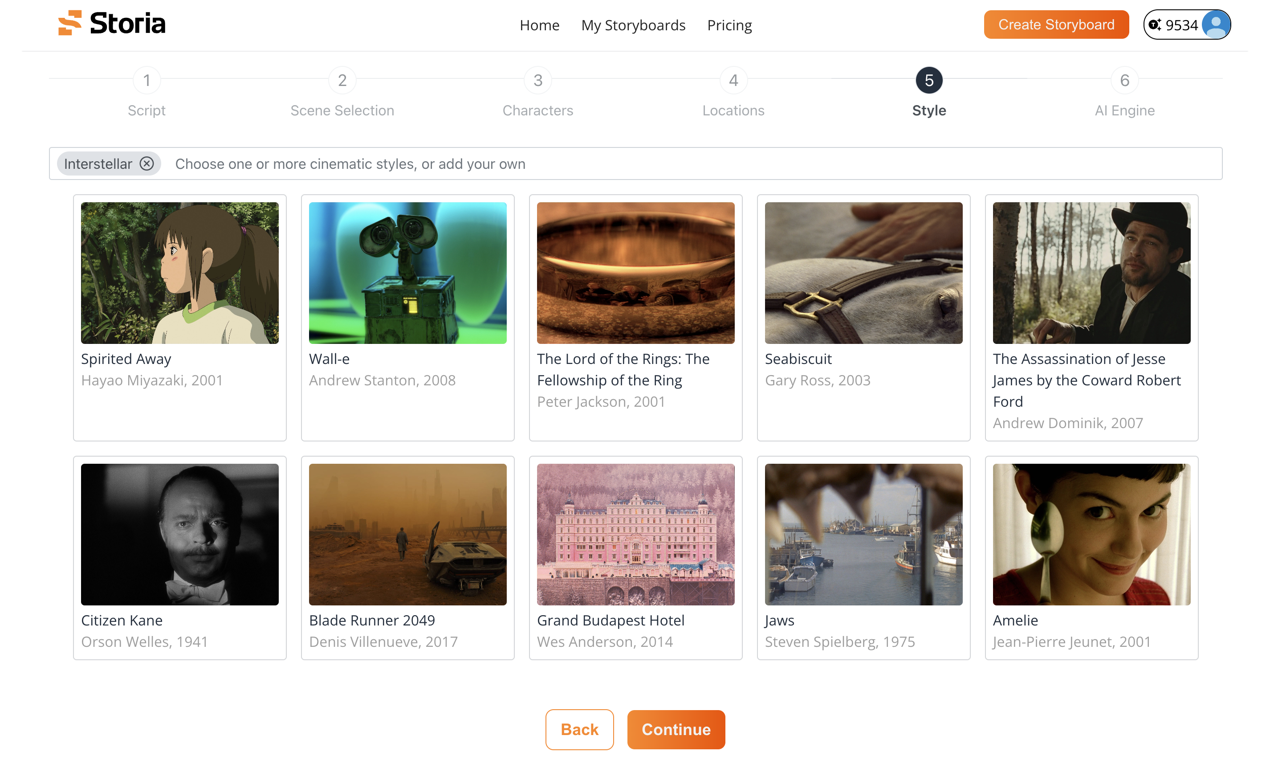Click the Wall-e title text
This screenshot has width=1270, height=760.
coord(329,359)
